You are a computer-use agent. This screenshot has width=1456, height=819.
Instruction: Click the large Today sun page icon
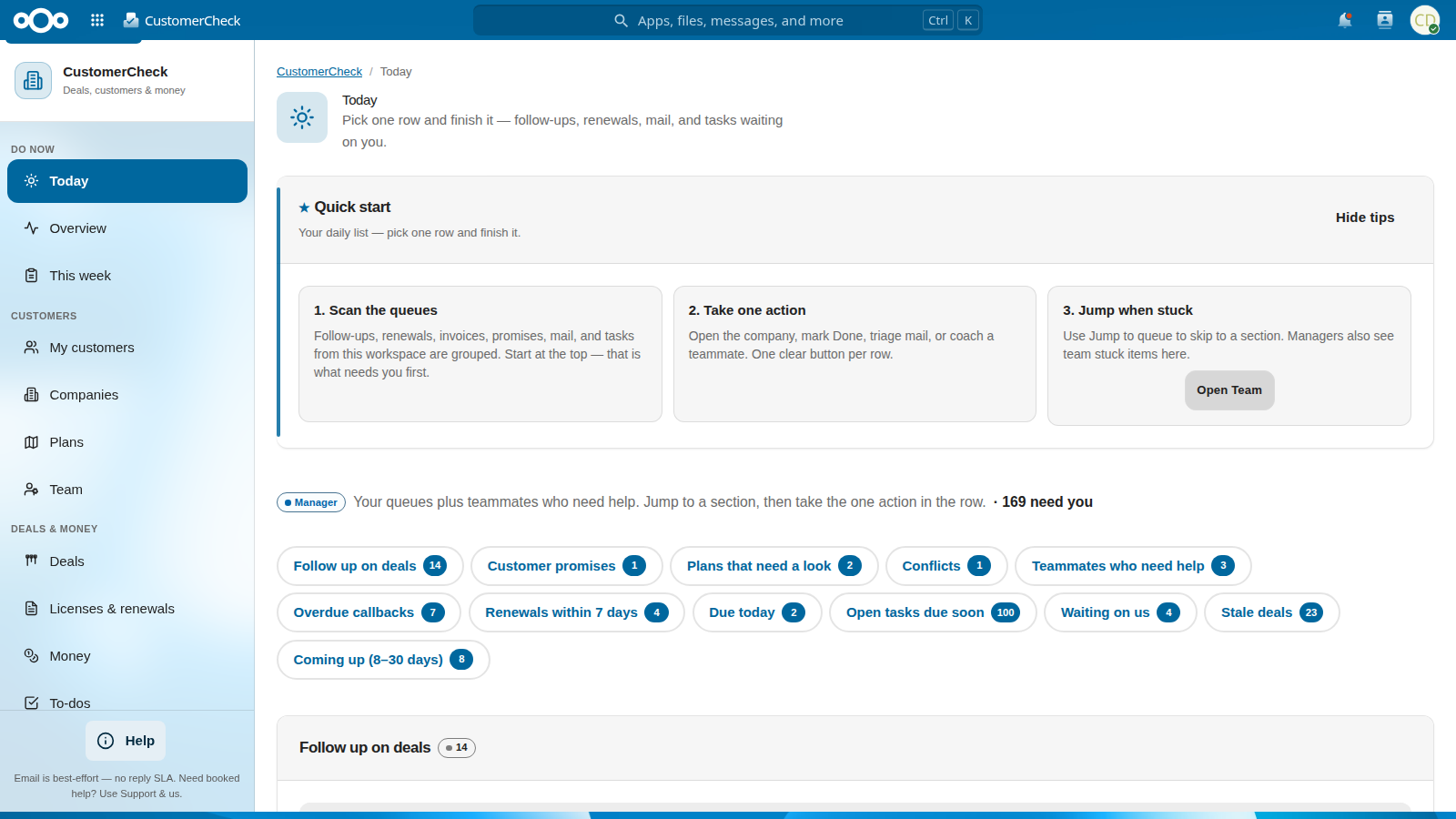pos(302,117)
